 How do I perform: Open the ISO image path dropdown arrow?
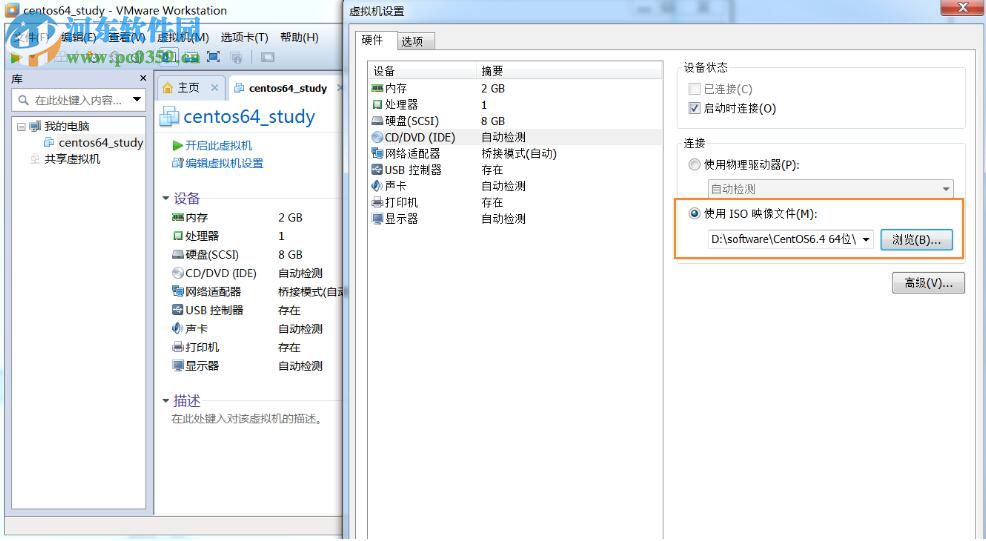(866, 240)
